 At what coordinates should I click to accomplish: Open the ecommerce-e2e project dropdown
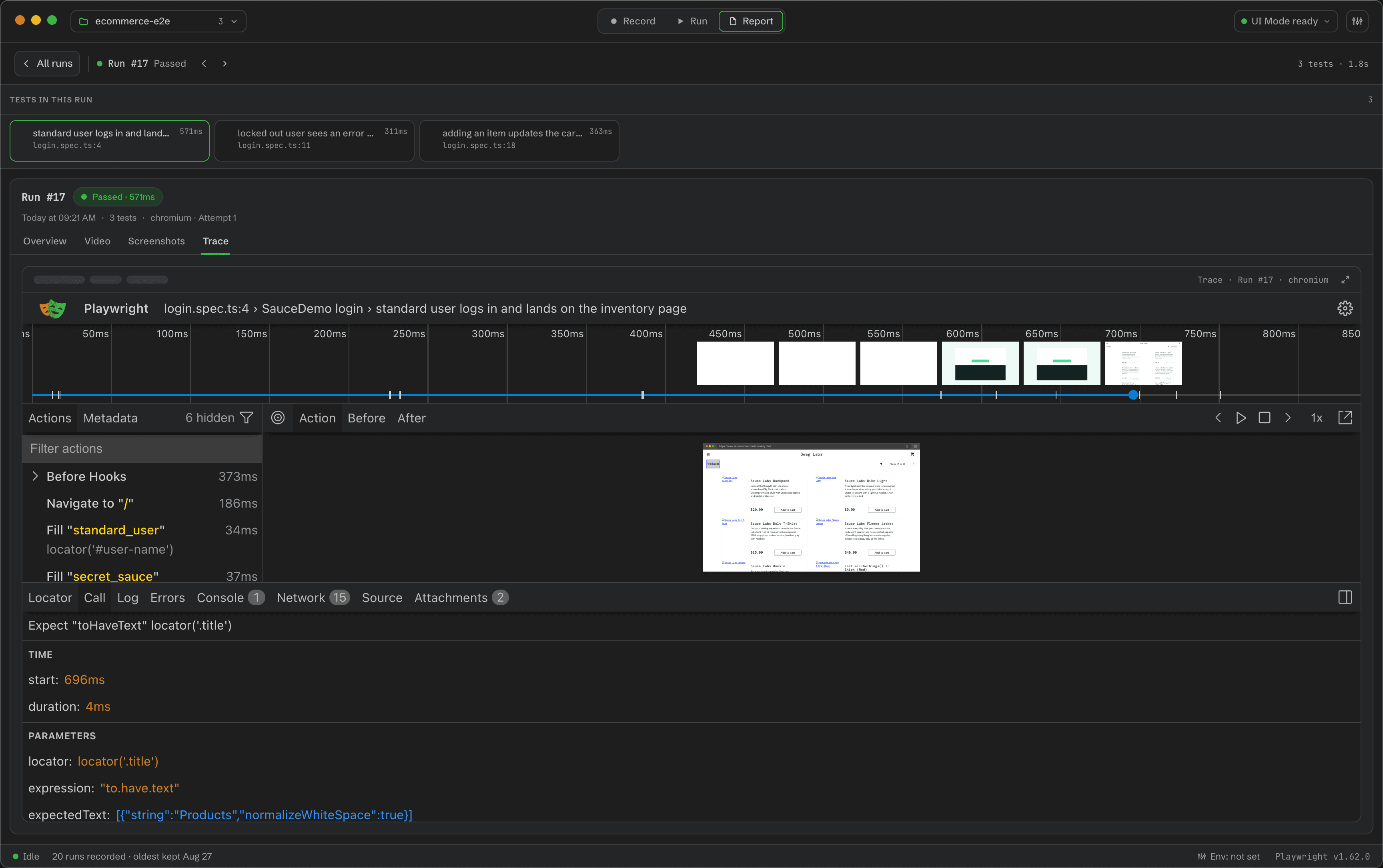tap(158, 21)
